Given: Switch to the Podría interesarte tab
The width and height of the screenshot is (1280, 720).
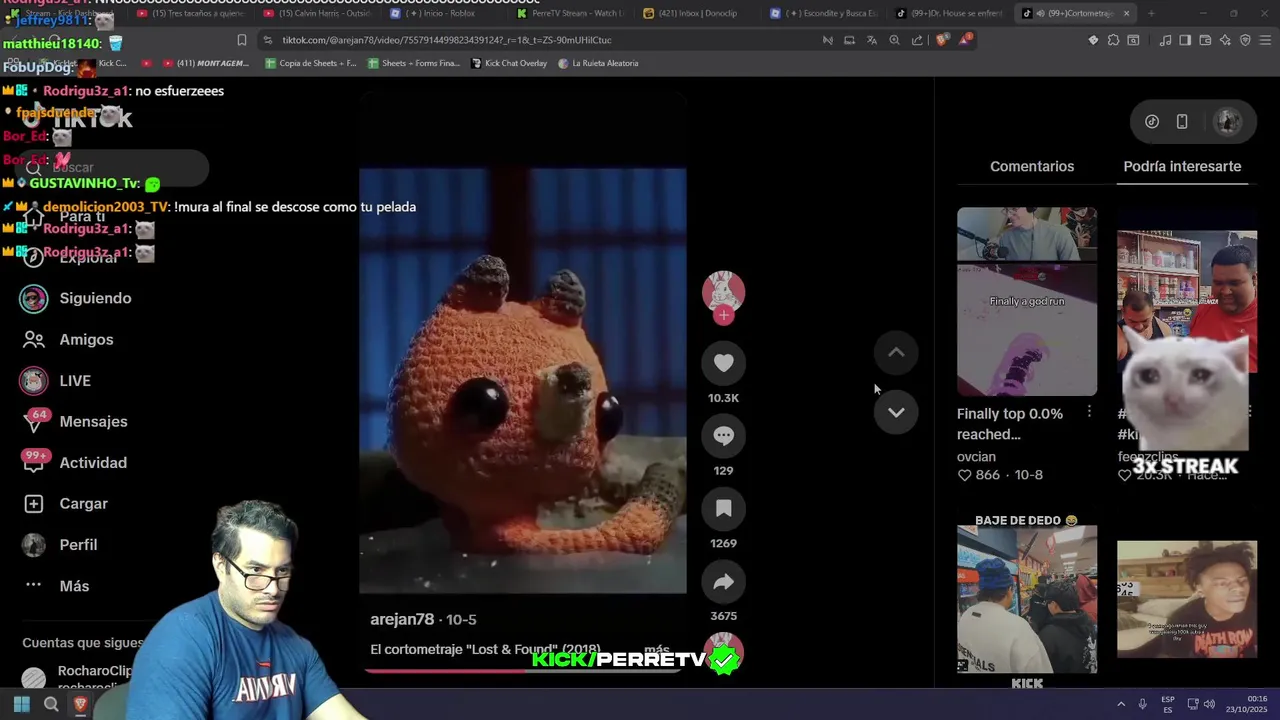Looking at the screenshot, I should [1182, 166].
